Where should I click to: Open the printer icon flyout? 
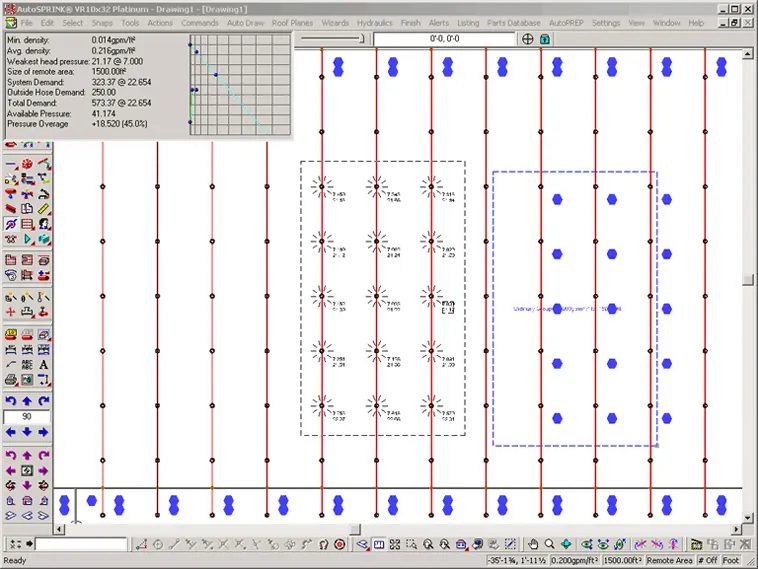[x=11, y=380]
